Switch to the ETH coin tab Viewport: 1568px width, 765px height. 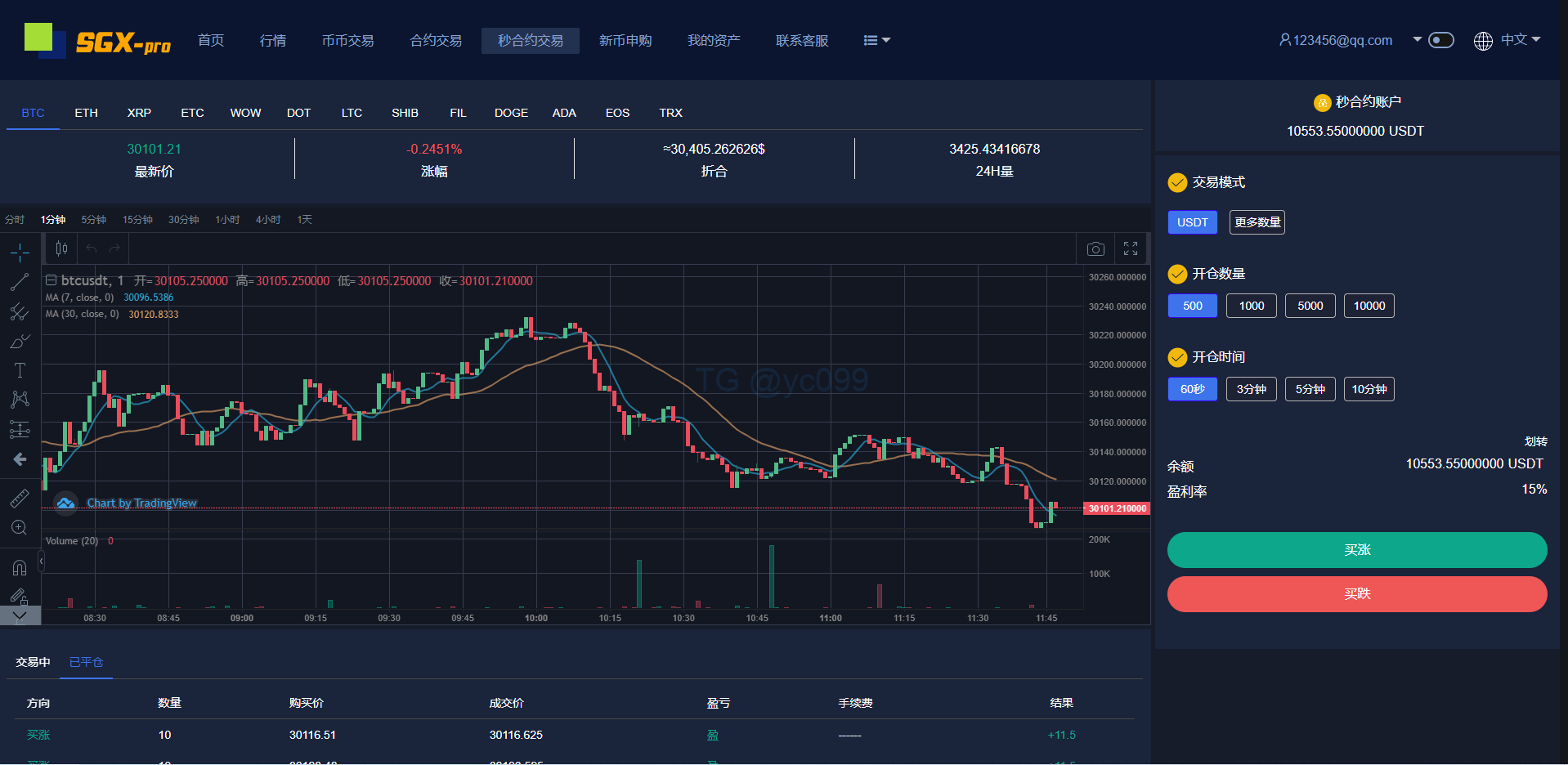tap(86, 113)
